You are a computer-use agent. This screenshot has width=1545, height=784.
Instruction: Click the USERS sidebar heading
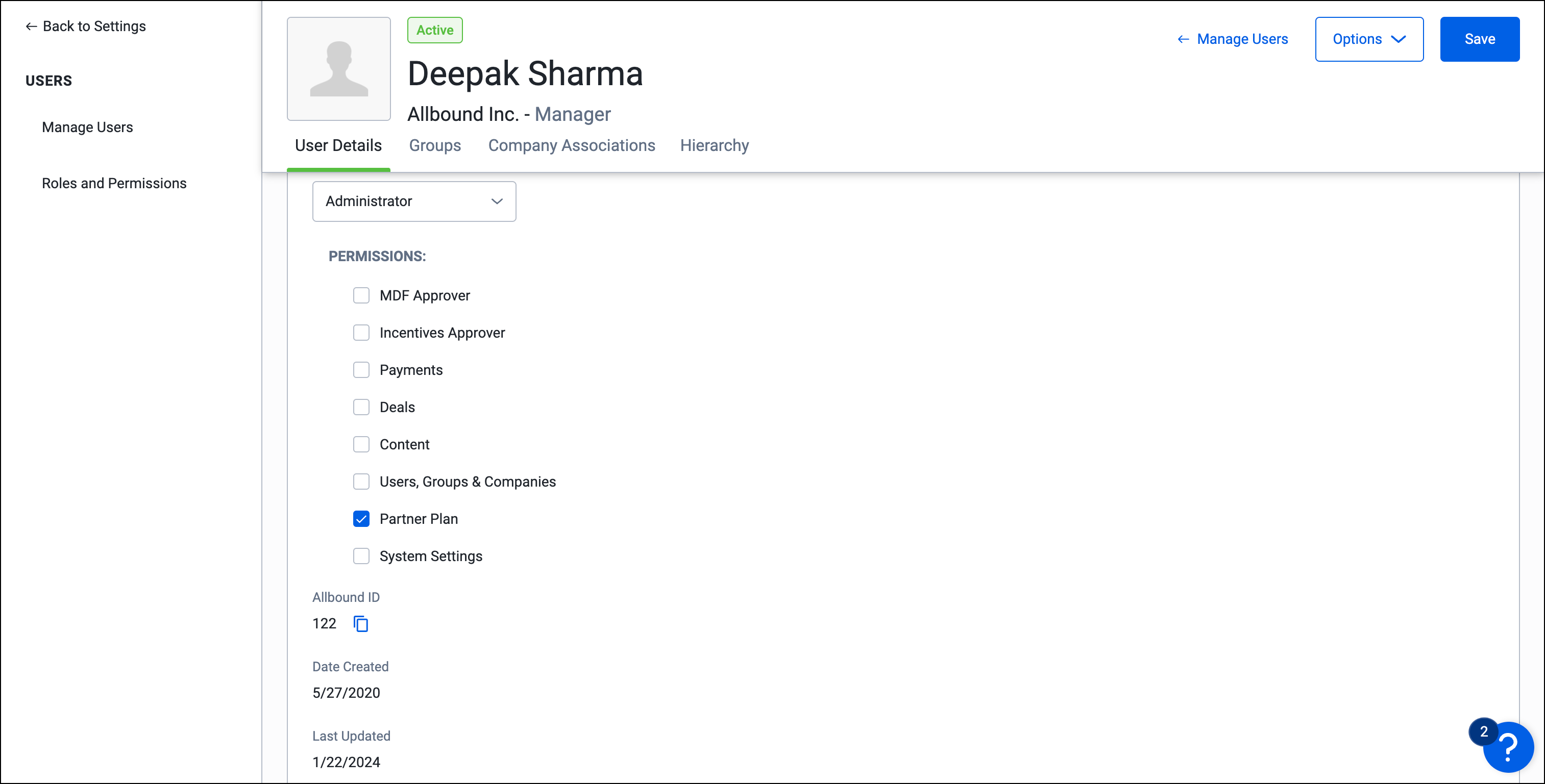pos(48,81)
